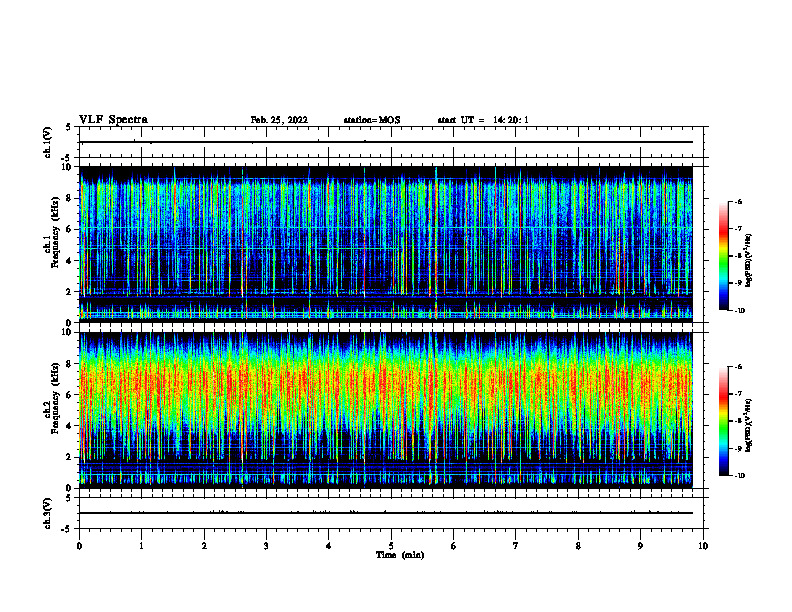Click the "10" minute tick on the time axis
This screenshot has width=792, height=612.
tap(703, 546)
